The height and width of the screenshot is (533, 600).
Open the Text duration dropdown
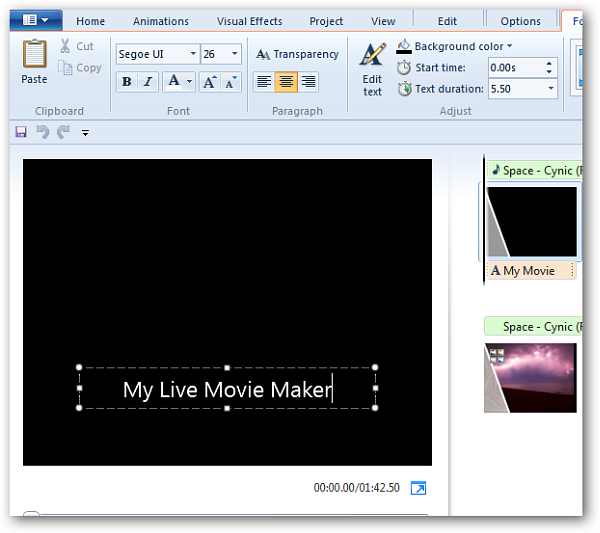(551, 89)
